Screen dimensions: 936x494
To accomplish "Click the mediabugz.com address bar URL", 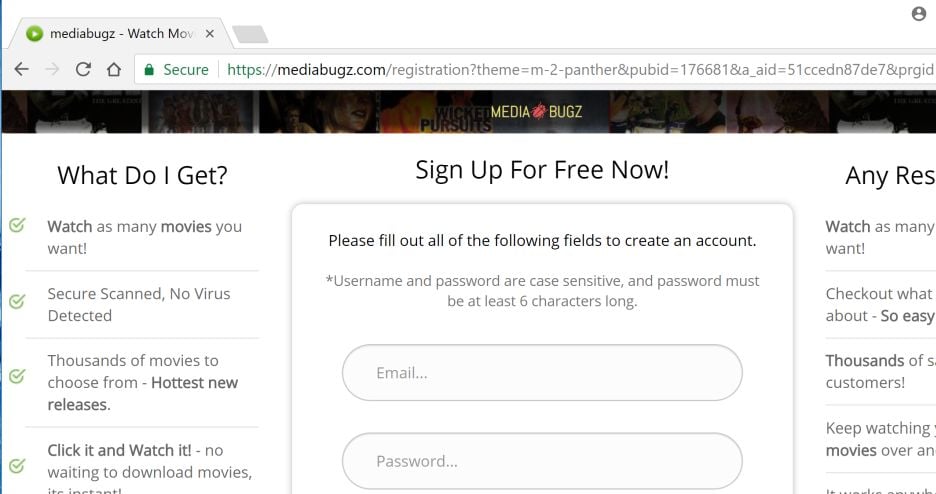I will point(500,70).
